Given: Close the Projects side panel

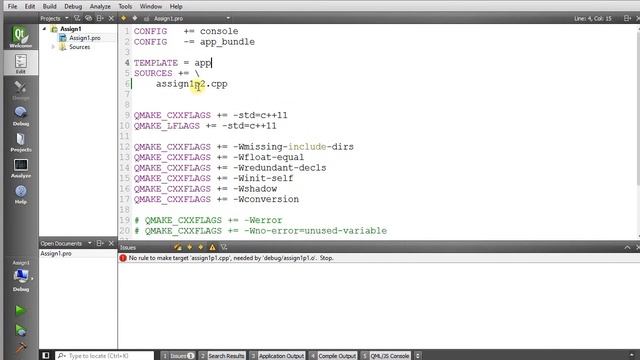Looking at the screenshot, I should pyautogui.click(x=111, y=18).
